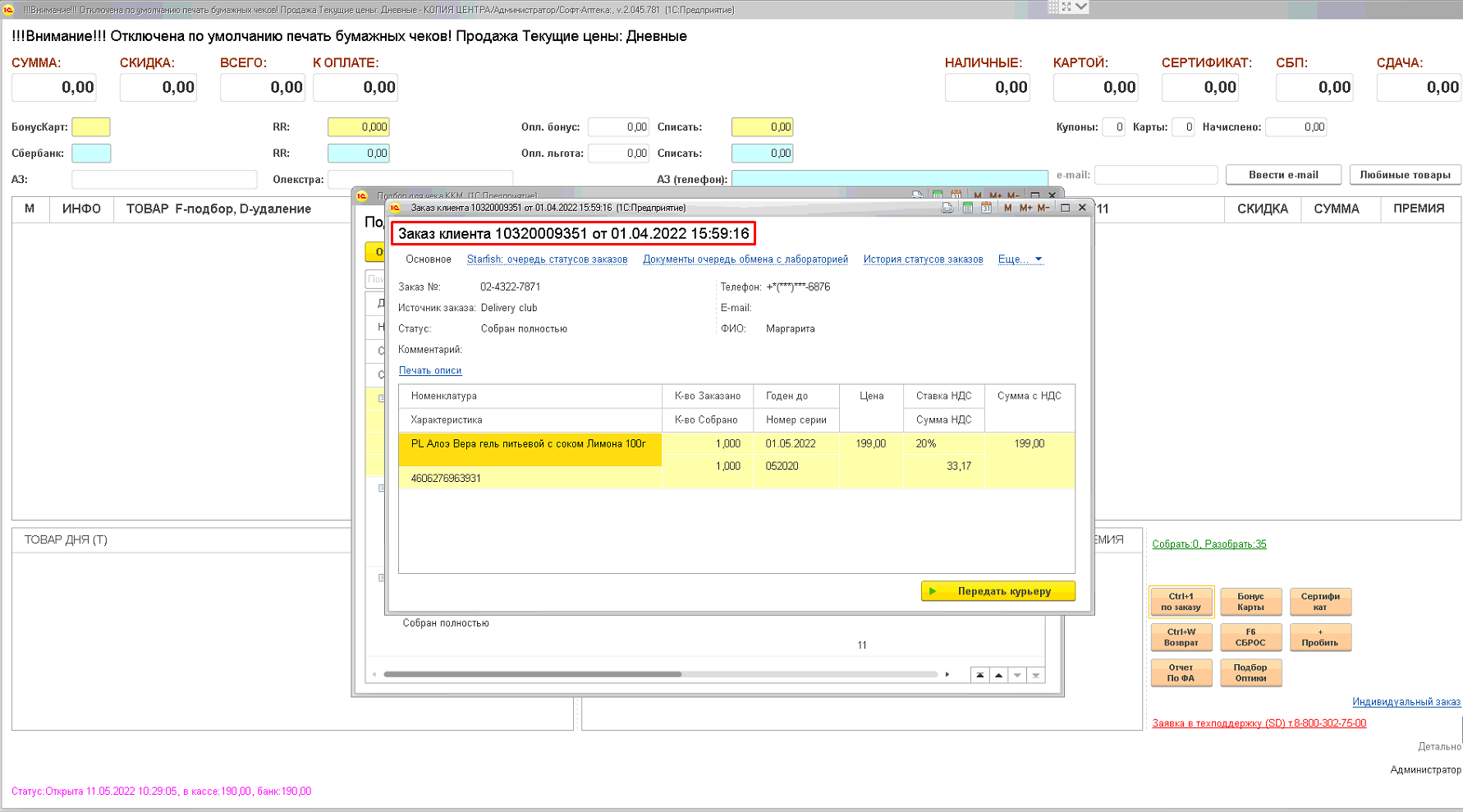Screen dimensions: 1463x812
Task: Open the calendar icon in the order window title bar
Action: pos(986,208)
